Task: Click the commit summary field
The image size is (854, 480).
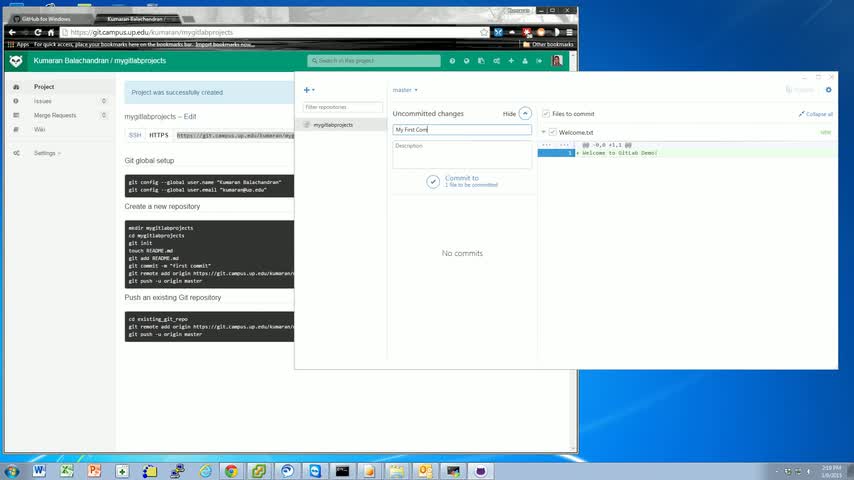Action: [x=462, y=130]
